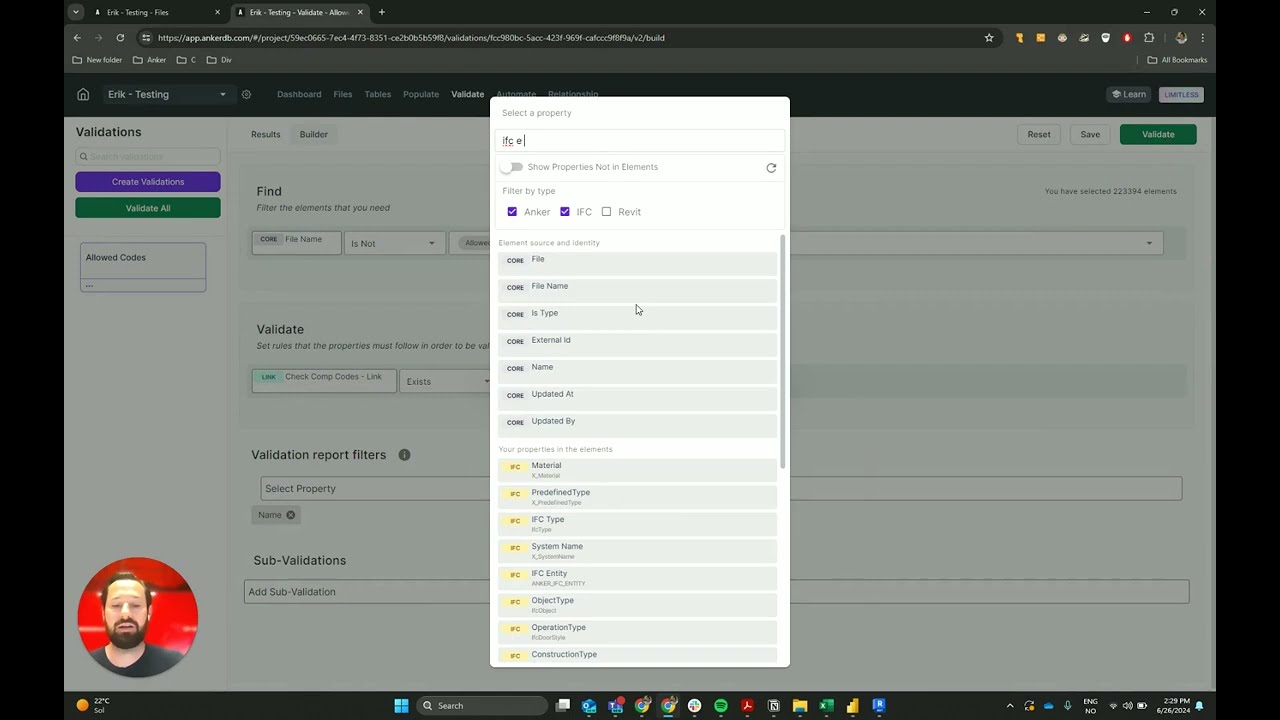The width and height of the screenshot is (1280, 720).
Task: Go to the Validate nav item
Action: [467, 95]
